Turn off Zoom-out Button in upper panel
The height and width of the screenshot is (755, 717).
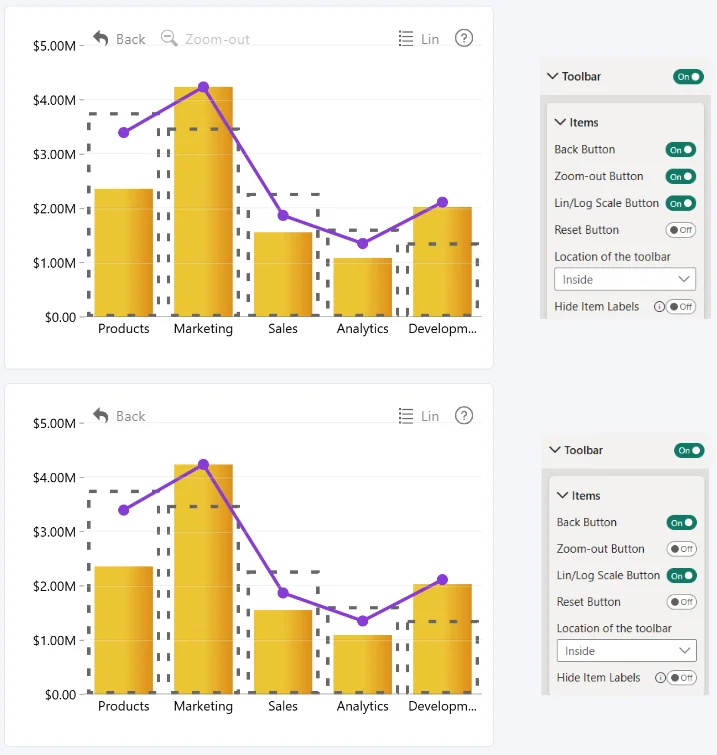point(681,177)
